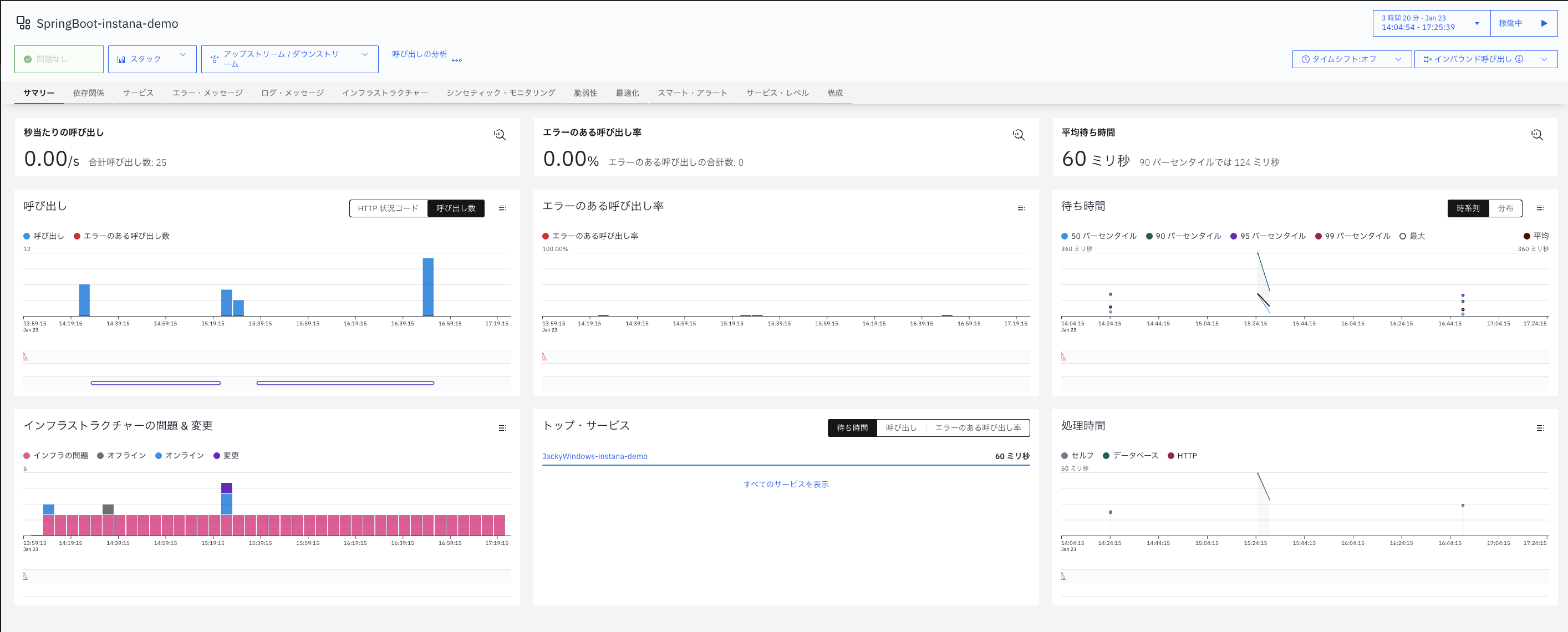The image size is (1568, 632).
Task: Open the JackyWindows-instana-demo service link
Action: tap(594, 456)
